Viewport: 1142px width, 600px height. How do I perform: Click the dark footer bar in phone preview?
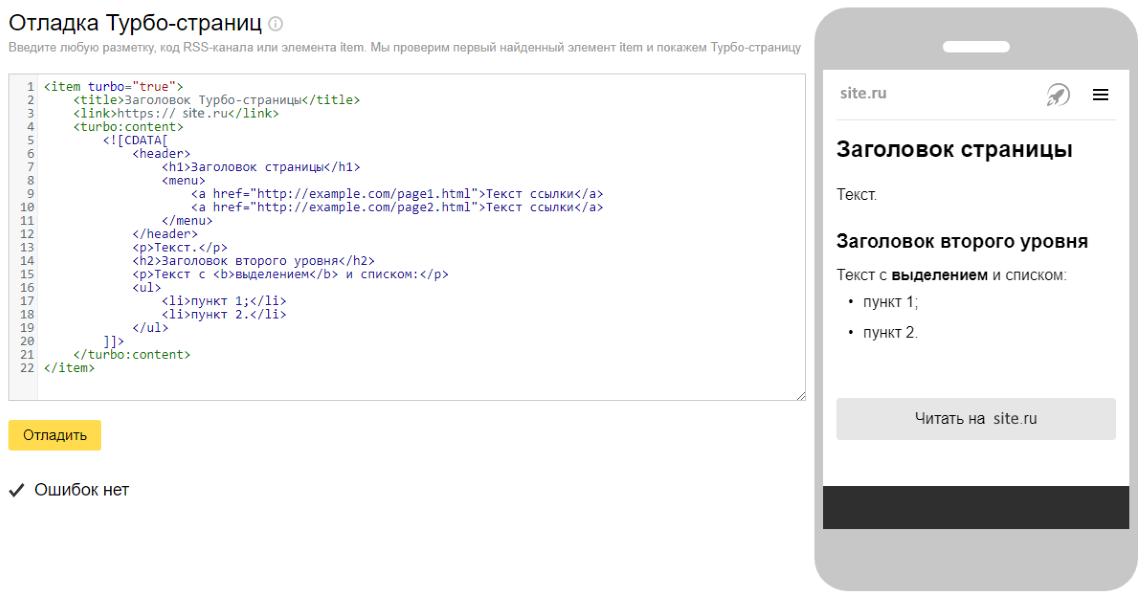click(975, 507)
